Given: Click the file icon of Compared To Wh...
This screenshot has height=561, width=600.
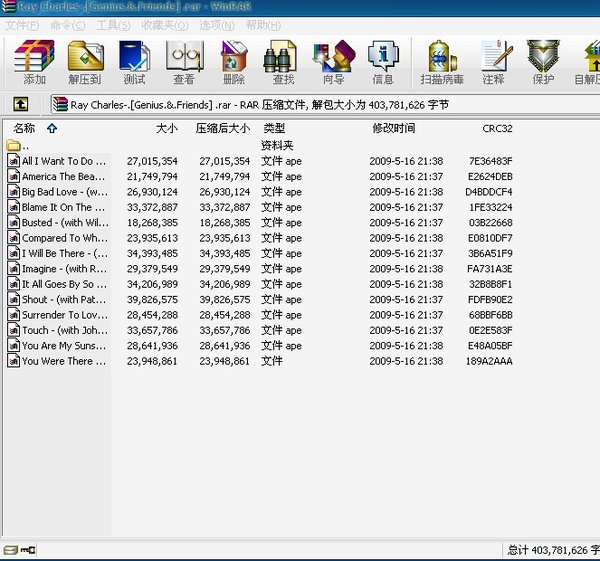Looking at the screenshot, I should [x=13, y=238].
